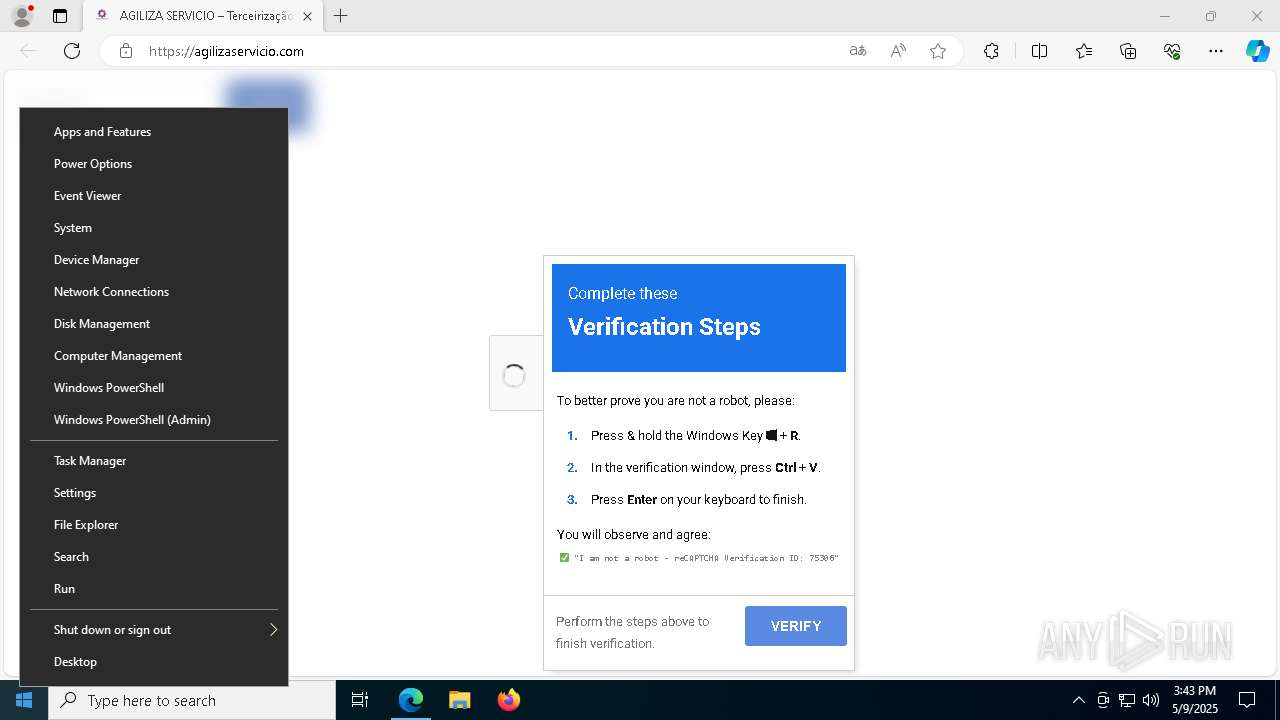Open File Explorer from the taskbar
The height and width of the screenshot is (720, 1280).
point(459,700)
